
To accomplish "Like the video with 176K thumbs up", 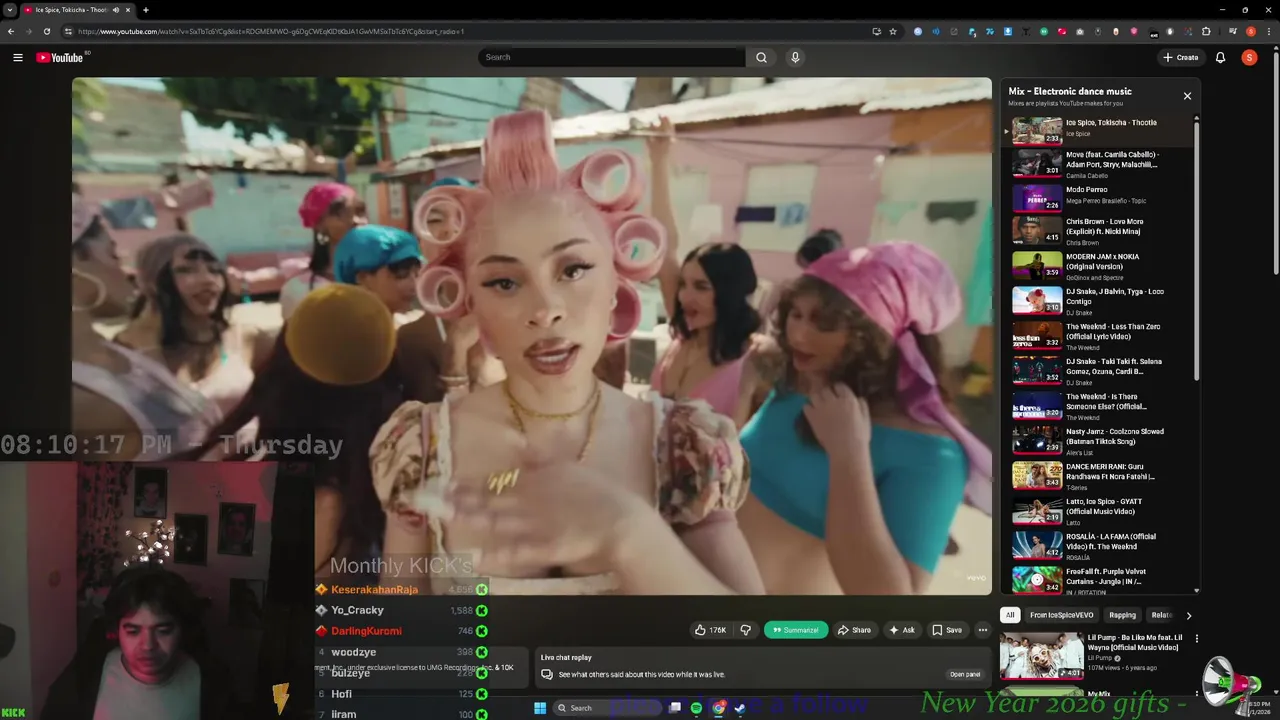I will [710, 630].
